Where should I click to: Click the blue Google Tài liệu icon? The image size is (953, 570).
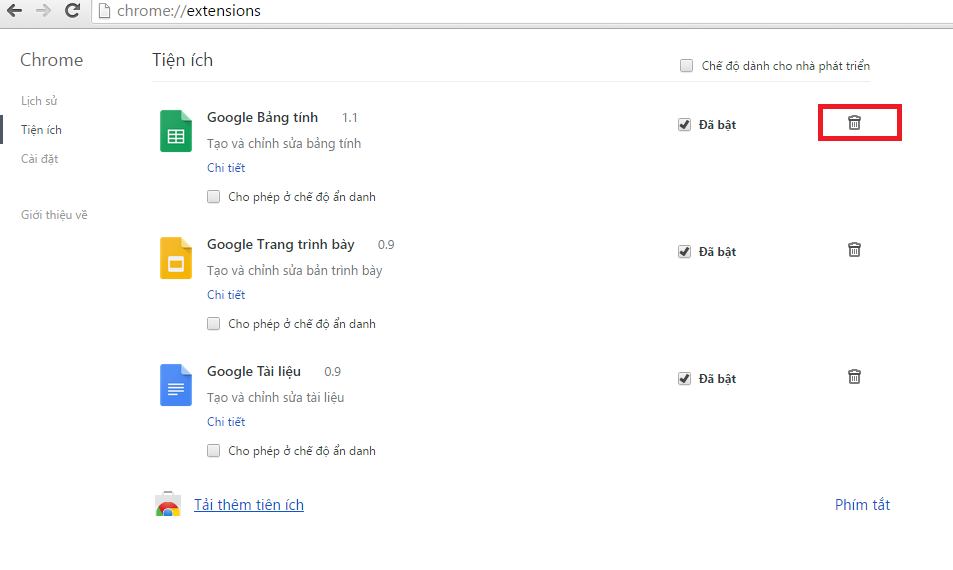[176, 385]
